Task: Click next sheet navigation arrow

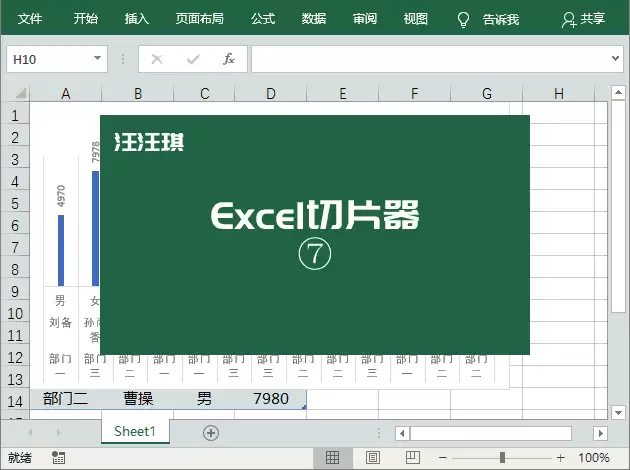Action: point(58,433)
